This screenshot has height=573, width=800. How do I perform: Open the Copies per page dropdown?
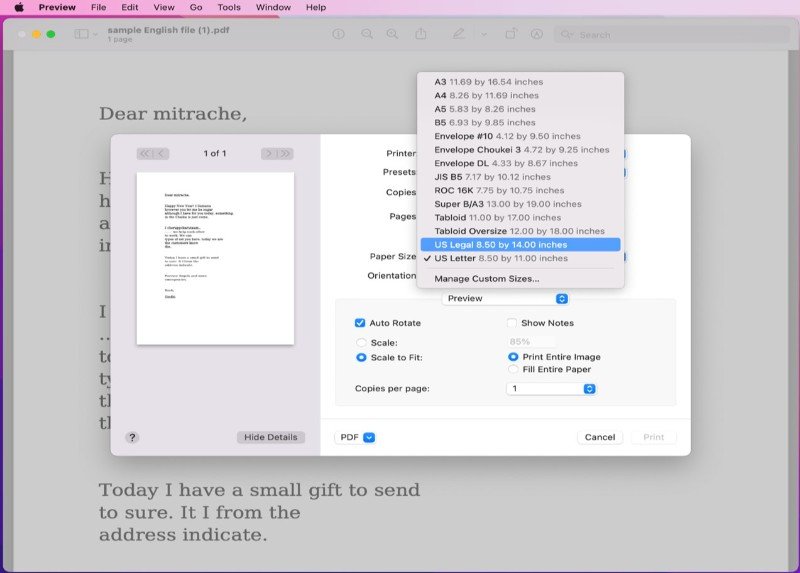point(551,389)
